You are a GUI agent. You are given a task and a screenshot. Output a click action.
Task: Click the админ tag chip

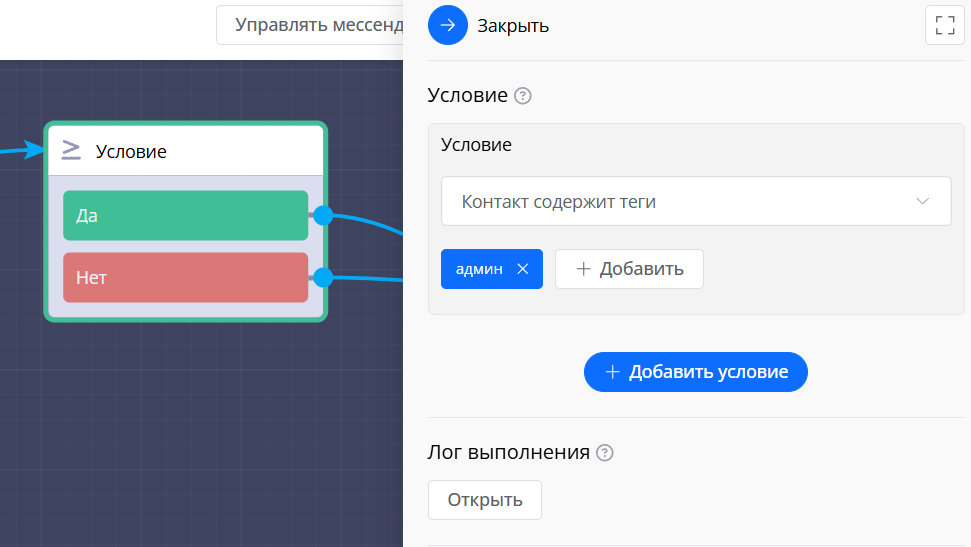[x=478, y=269]
